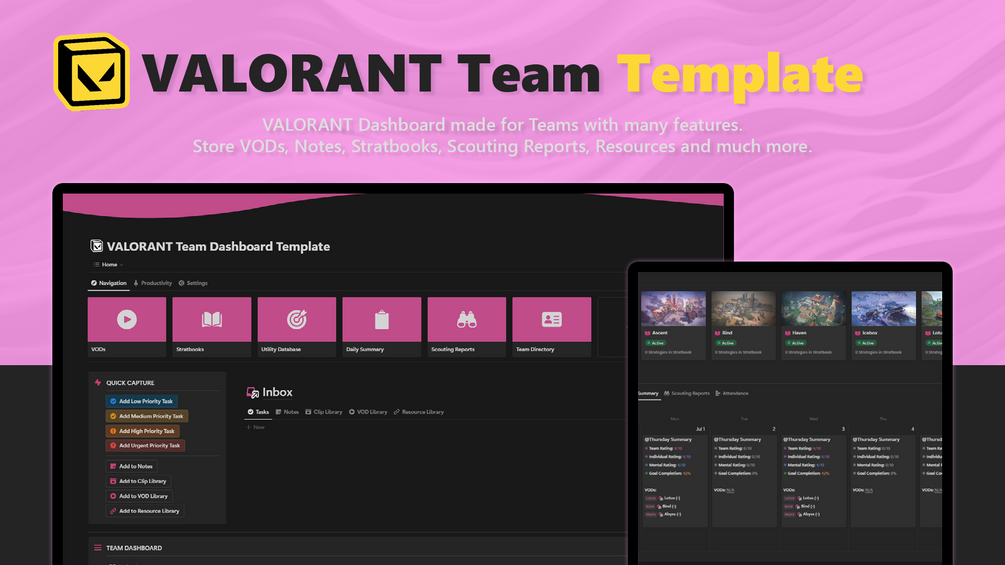This screenshot has width=1005, height=565.
Task: Open the Abyss (-) VOD on Jul 1
Action: point(670,514)
